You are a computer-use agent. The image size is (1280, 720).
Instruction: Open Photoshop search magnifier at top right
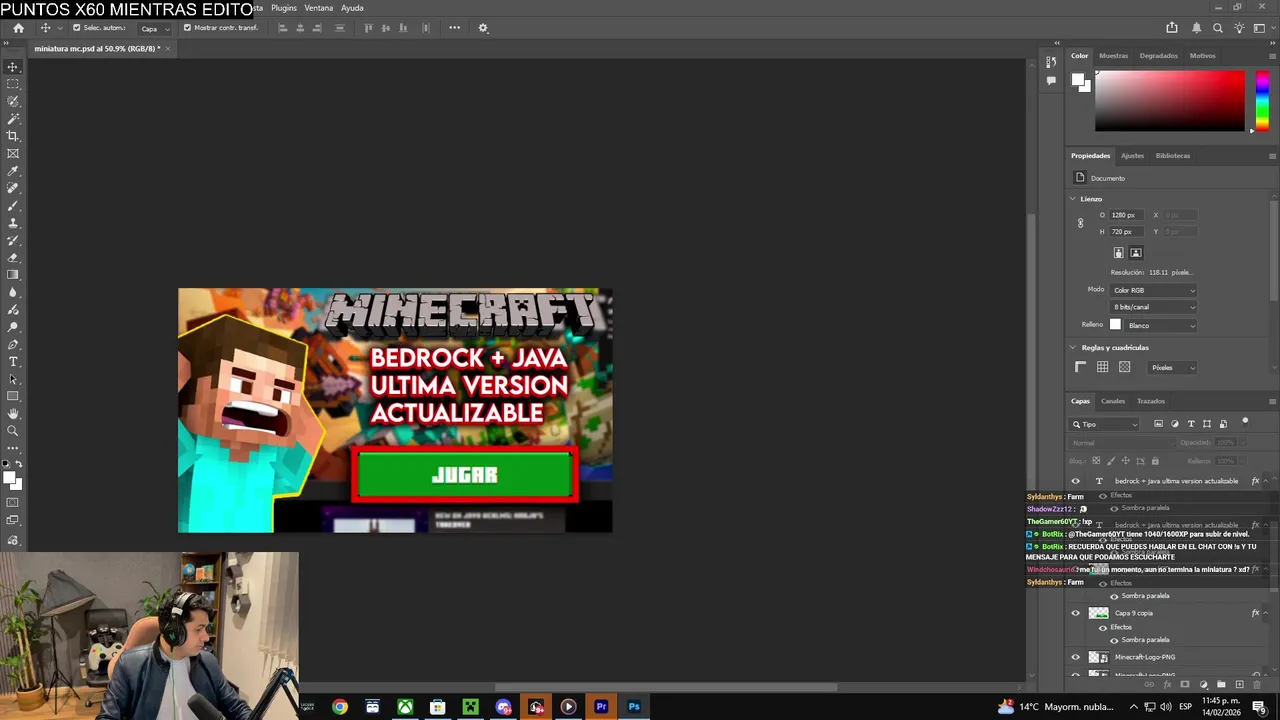[1218, 28]
